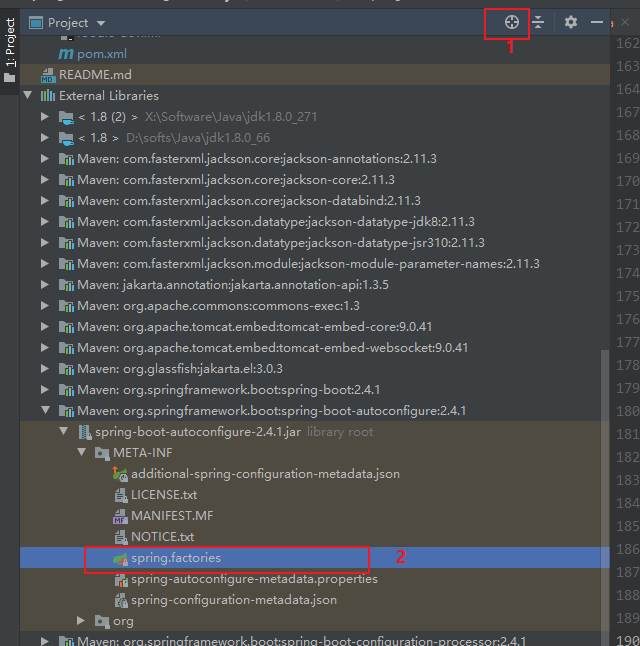This screenshot has width=640, height=646.
Task: Expand tomcat-embed-websocket:9.0.41 library
Action: click(x=45, y=348)
